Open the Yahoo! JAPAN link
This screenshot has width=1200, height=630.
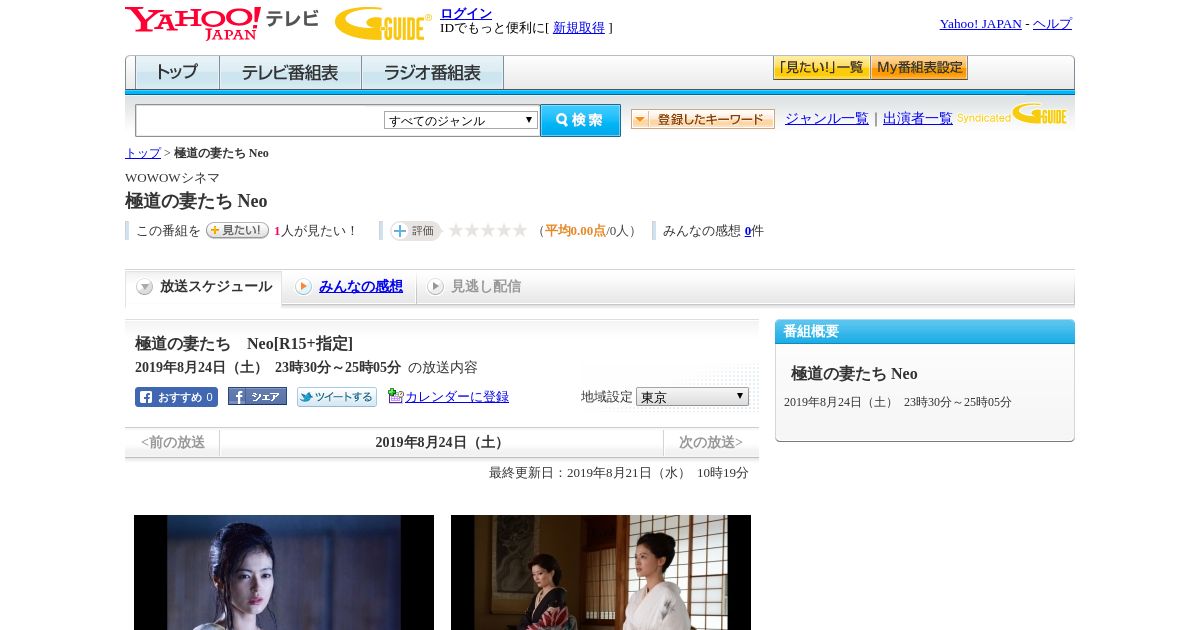point(981,24)
